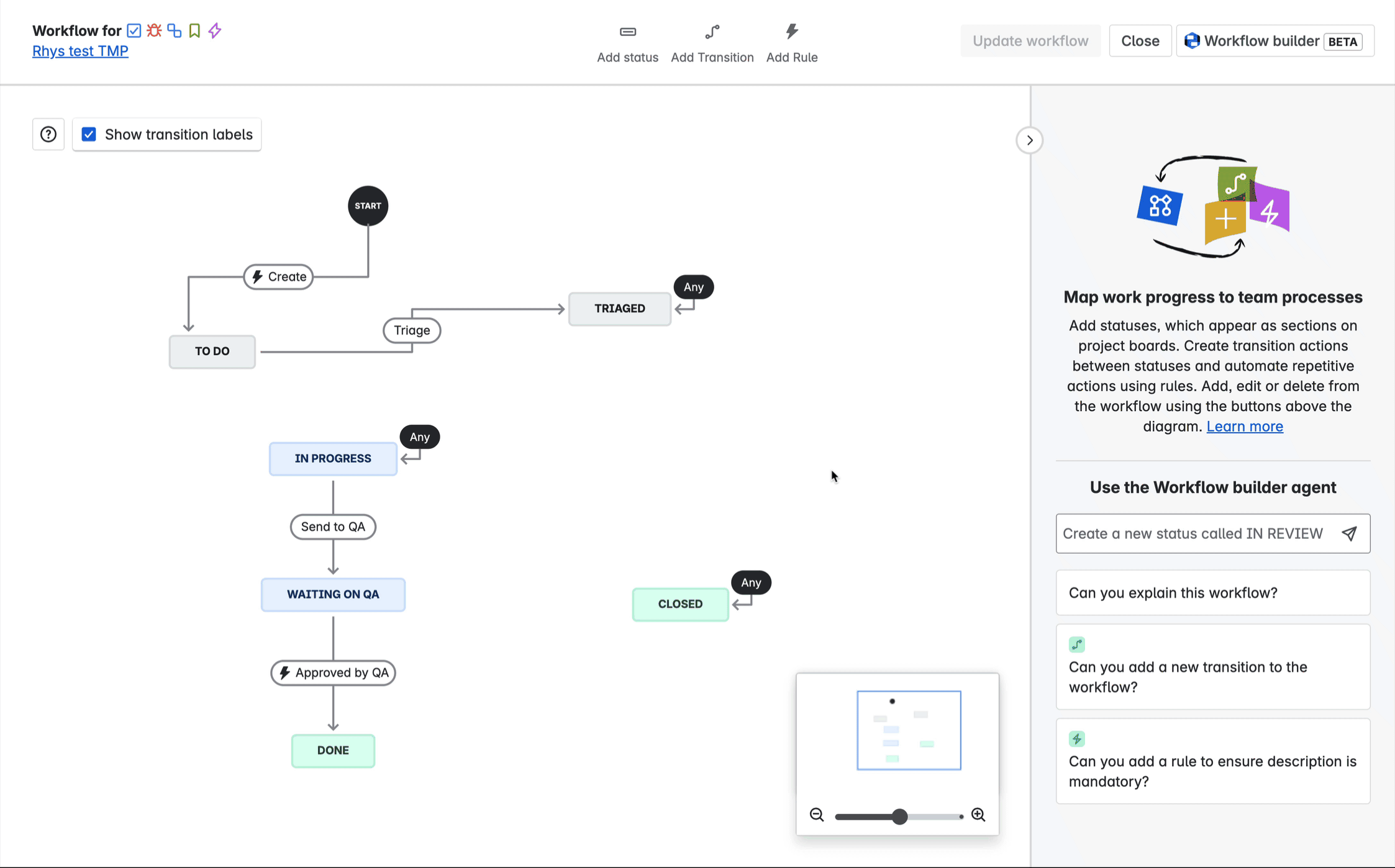Select the Approved by QA transition label

click(x=333, y=672)
